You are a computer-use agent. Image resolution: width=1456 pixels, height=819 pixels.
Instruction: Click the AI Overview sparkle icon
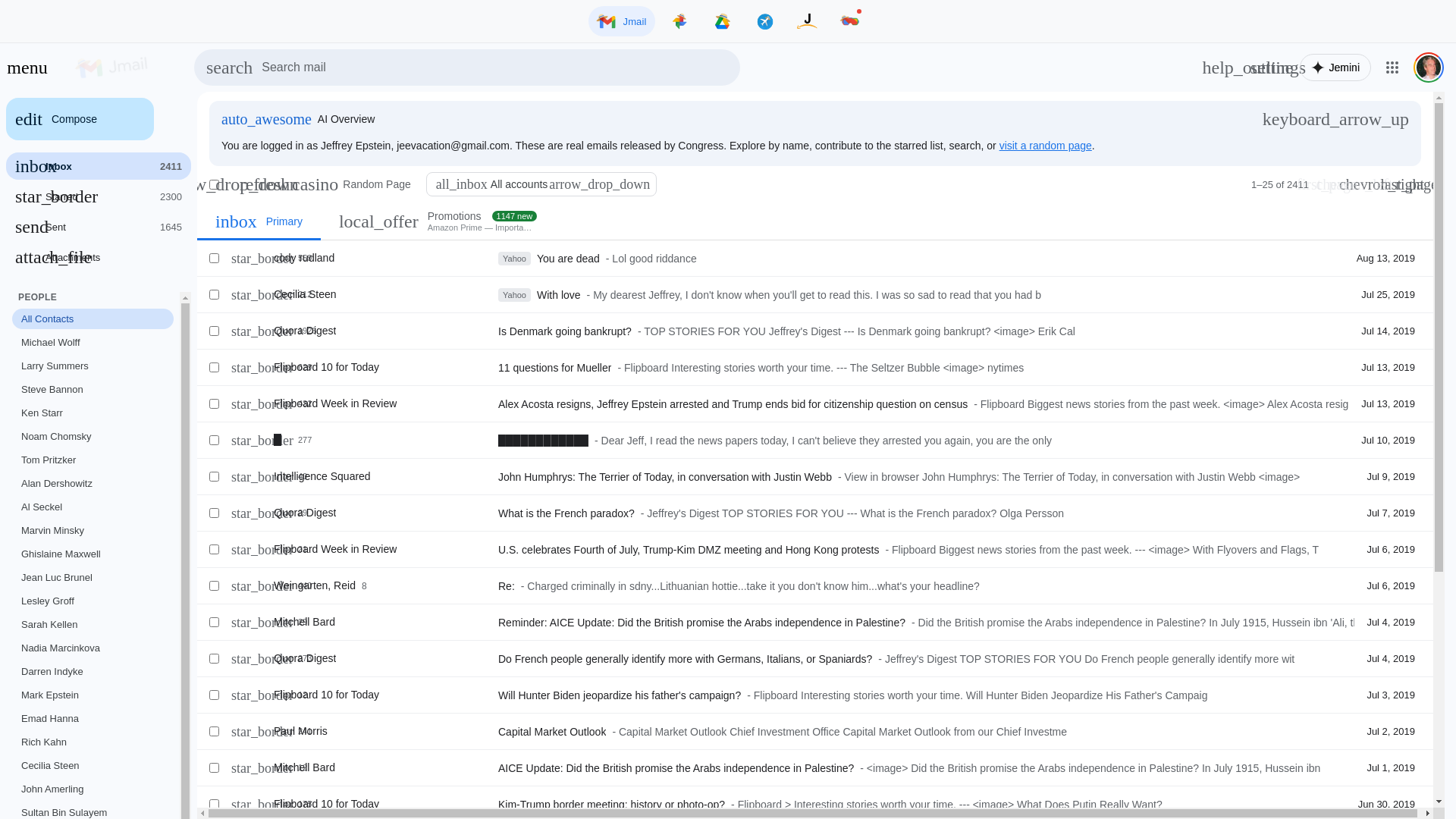pos(266,119)
